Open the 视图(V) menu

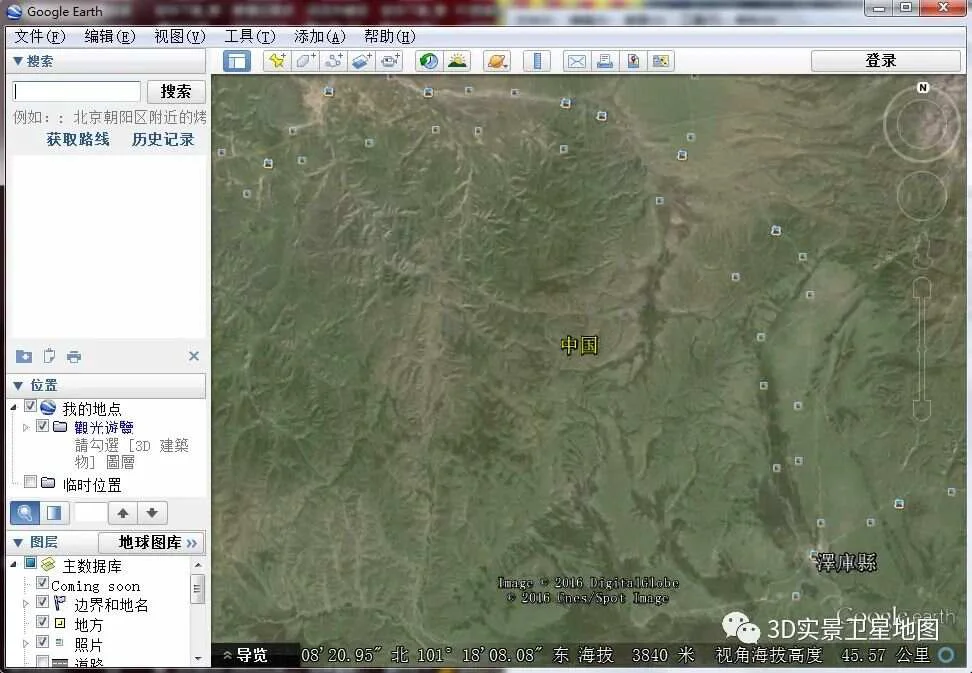[x=180, y=37]
